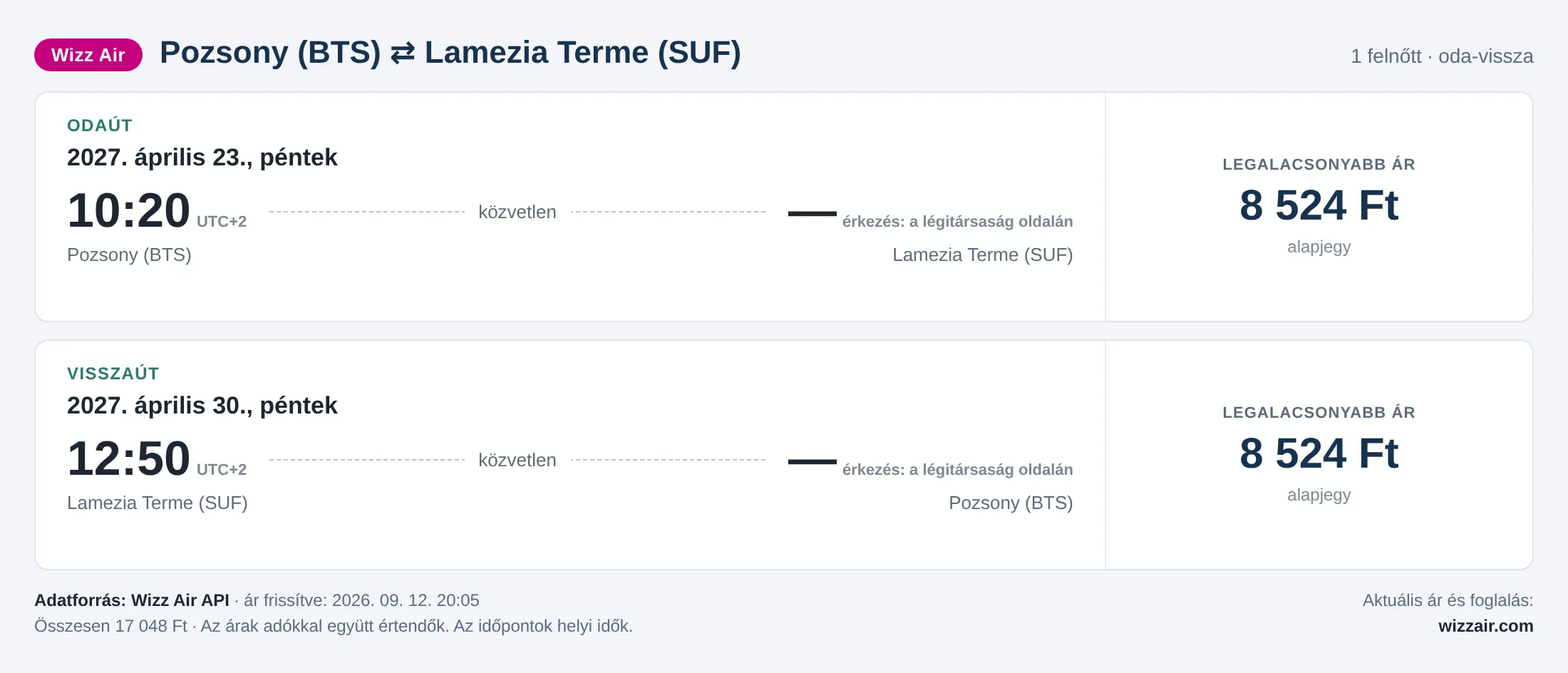Click the outbound hidden arrival time dash
This screenshot has width=1568, height=673.
813,213
